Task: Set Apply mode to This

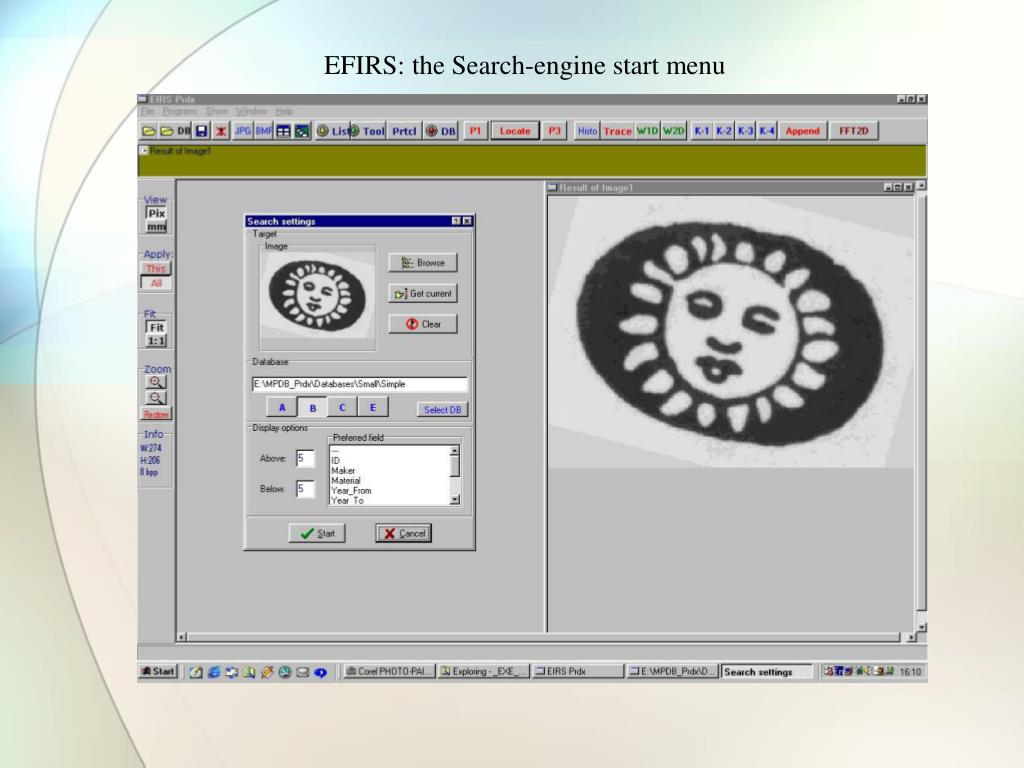Action: click(155, 268)
